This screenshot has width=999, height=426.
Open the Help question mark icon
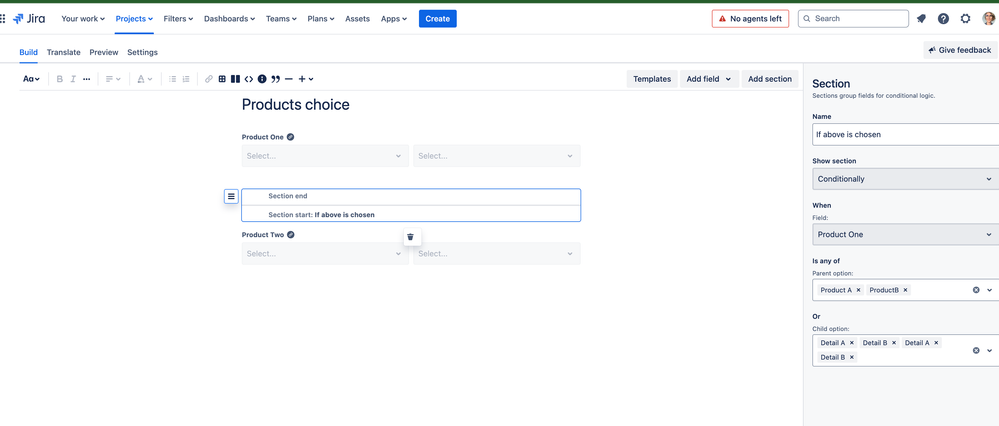click(x=944, y=18)
